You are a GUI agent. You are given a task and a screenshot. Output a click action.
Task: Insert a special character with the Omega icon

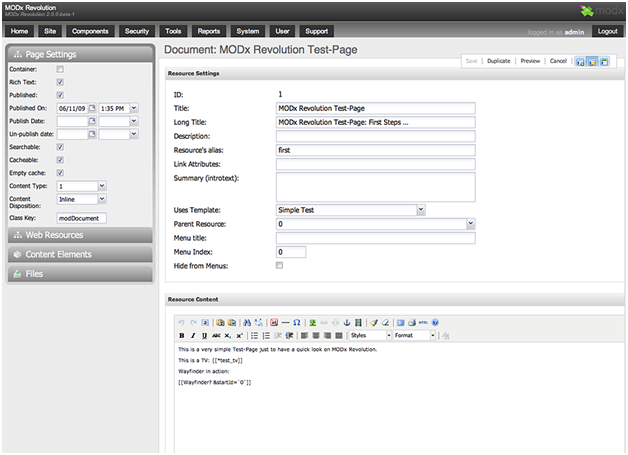(x=298, y=323)
